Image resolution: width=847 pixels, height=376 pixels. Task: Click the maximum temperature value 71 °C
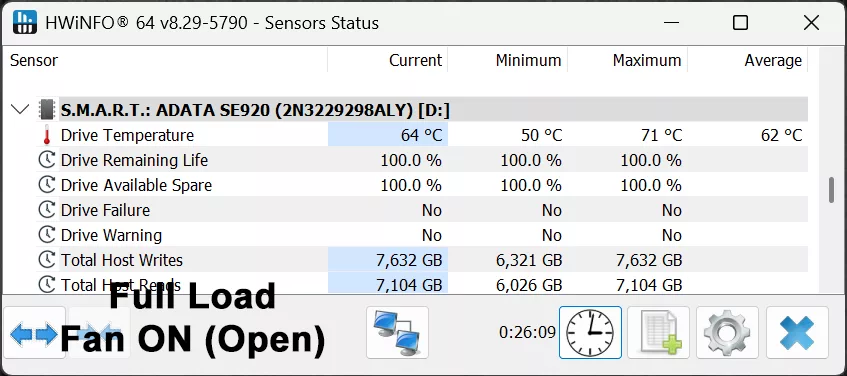pyautogui.click(x=662, y=135)
